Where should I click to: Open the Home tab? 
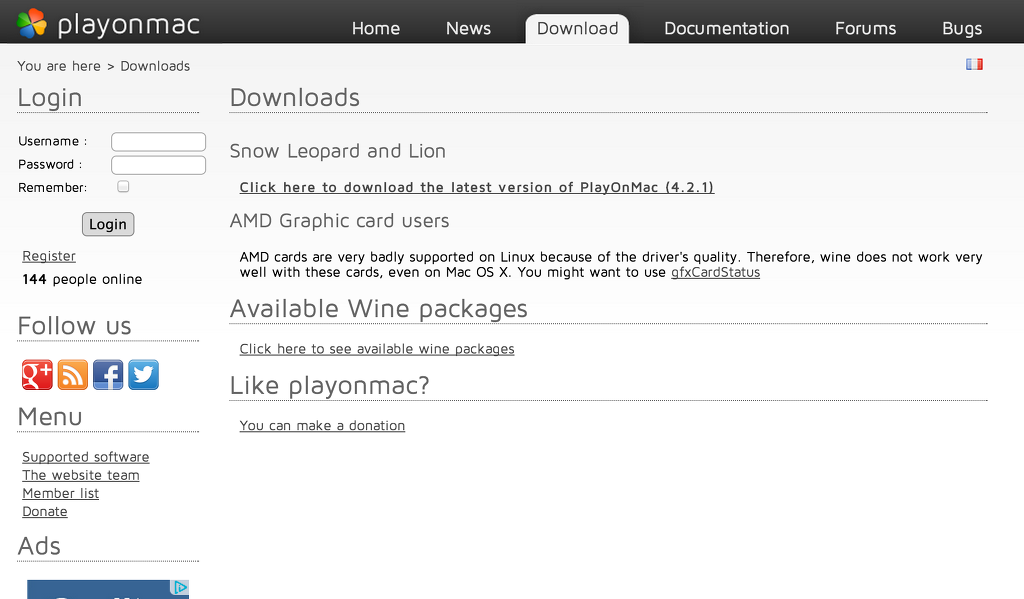(376, 29)
